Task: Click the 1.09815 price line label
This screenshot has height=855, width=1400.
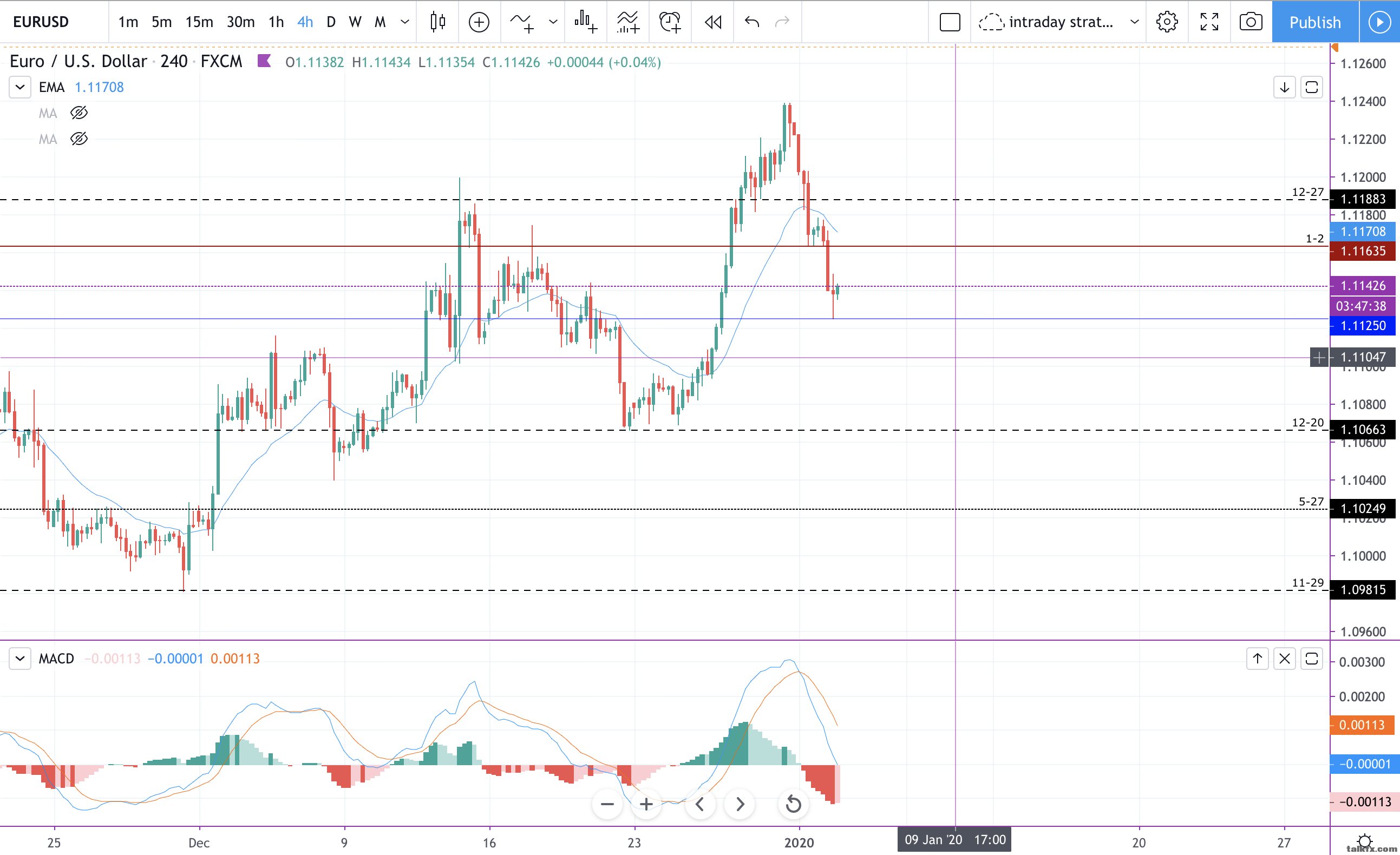Action: pyautogui.click(x=1363, y=590)
